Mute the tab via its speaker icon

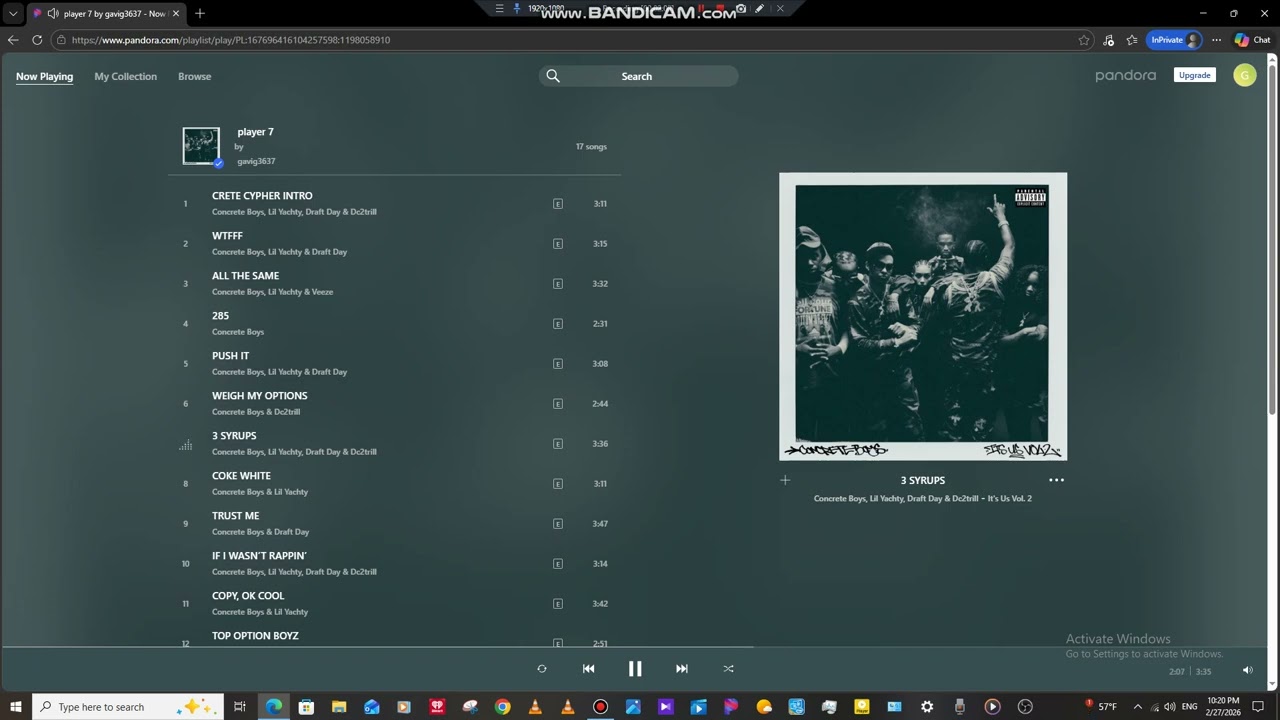52,13
